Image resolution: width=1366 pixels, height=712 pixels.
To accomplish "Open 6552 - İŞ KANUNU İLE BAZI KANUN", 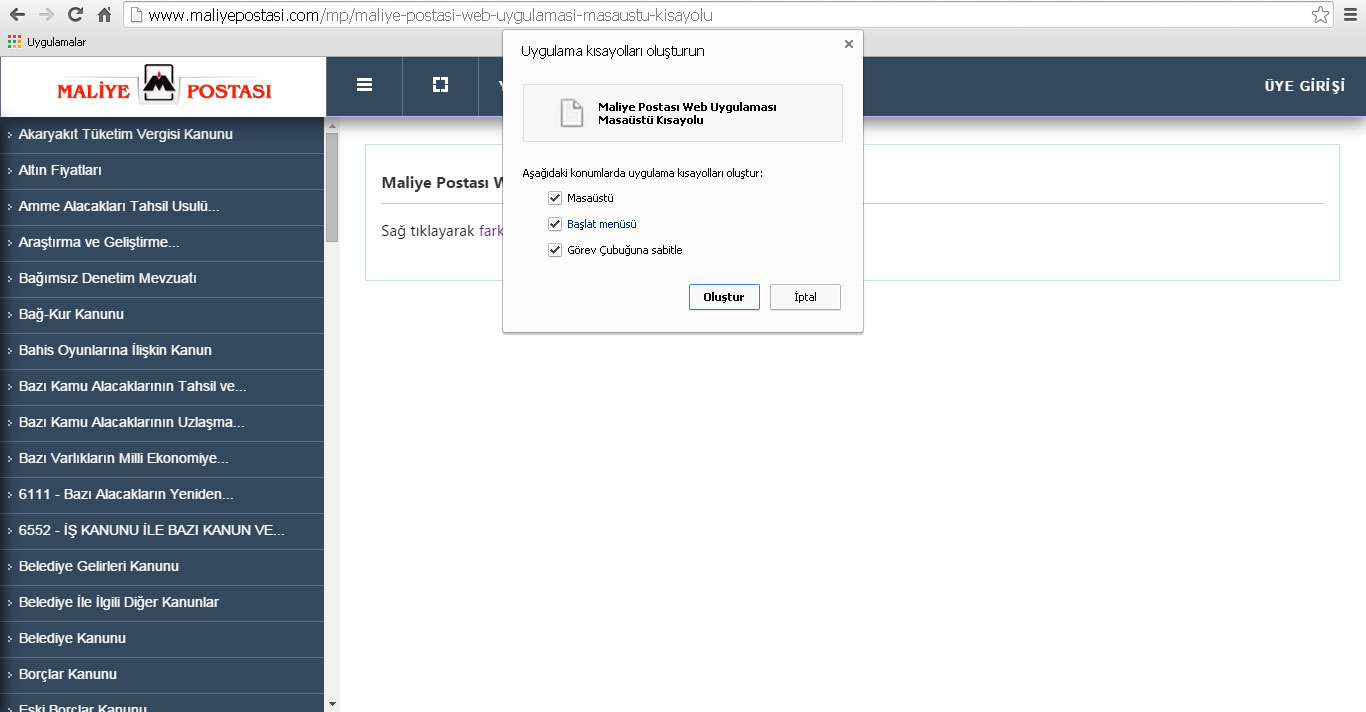I will coord(162,530).
